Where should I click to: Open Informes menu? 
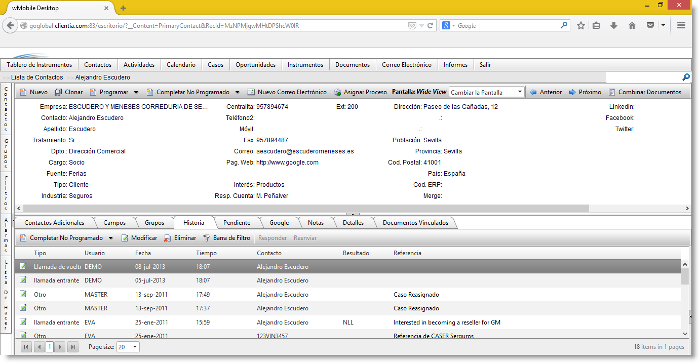tap(455, 65)
